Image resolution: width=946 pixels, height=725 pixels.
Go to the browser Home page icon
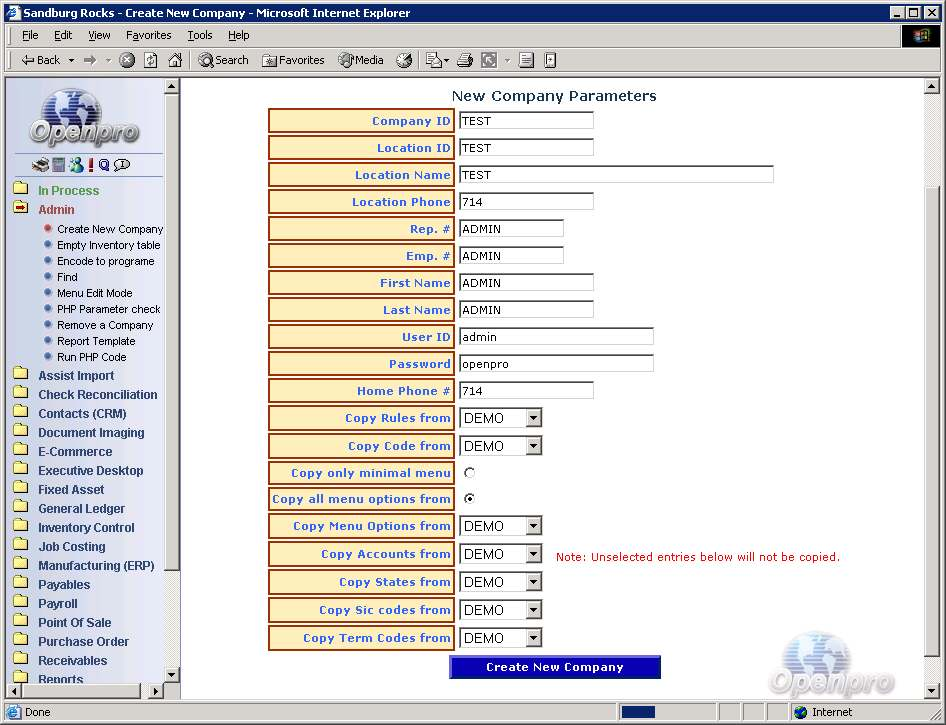point(175,60)
